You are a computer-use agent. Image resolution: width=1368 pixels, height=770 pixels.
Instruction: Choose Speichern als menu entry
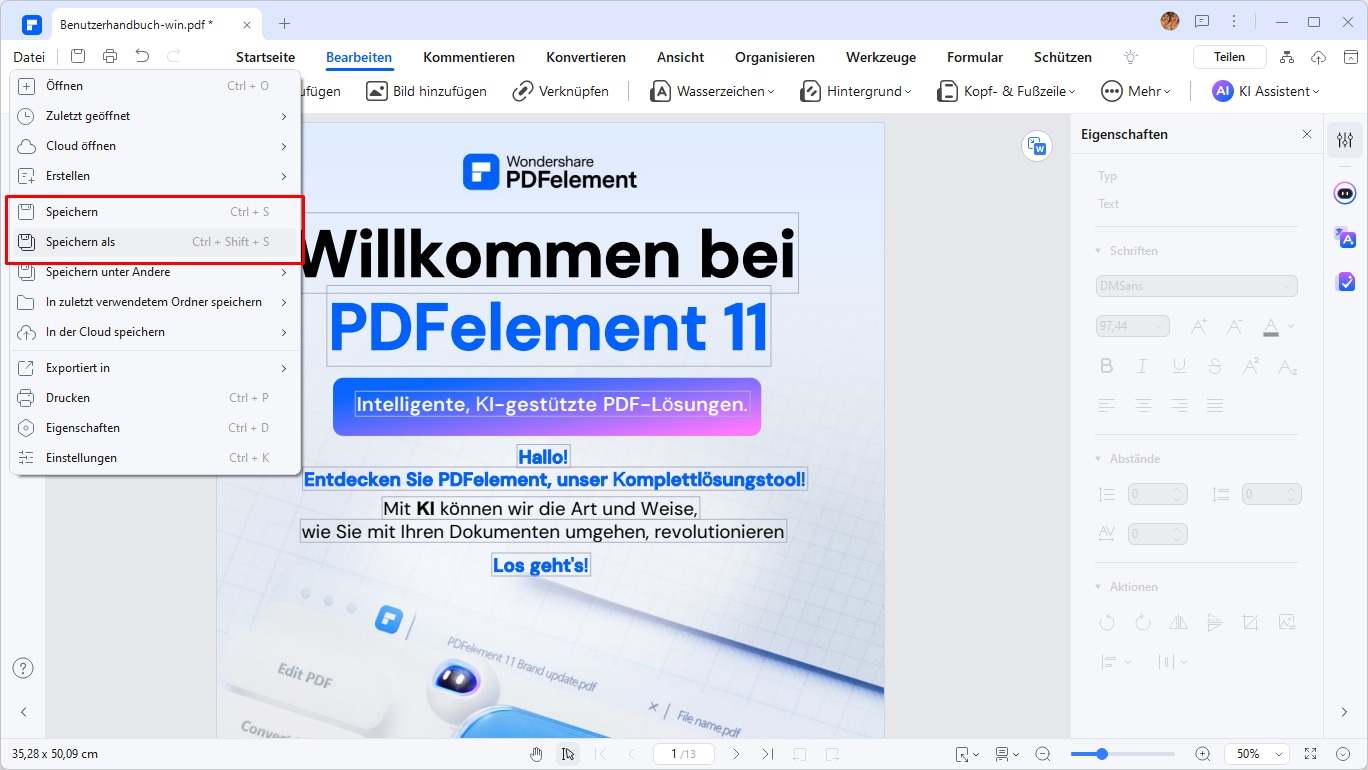(x=155, y=242)
